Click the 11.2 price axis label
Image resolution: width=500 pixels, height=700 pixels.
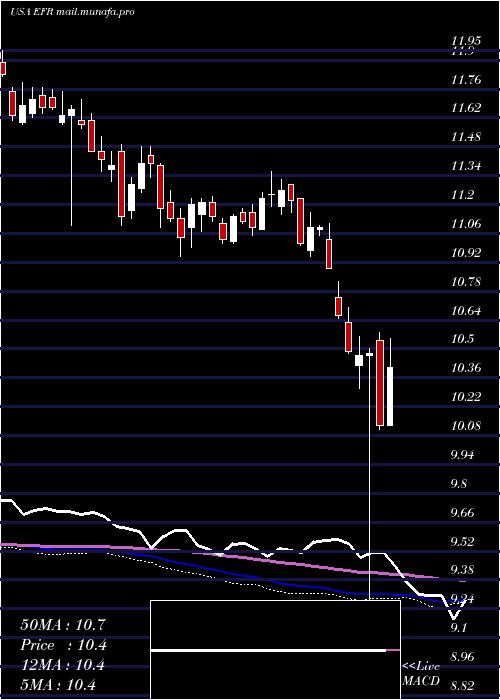click(x=463, y=195)
